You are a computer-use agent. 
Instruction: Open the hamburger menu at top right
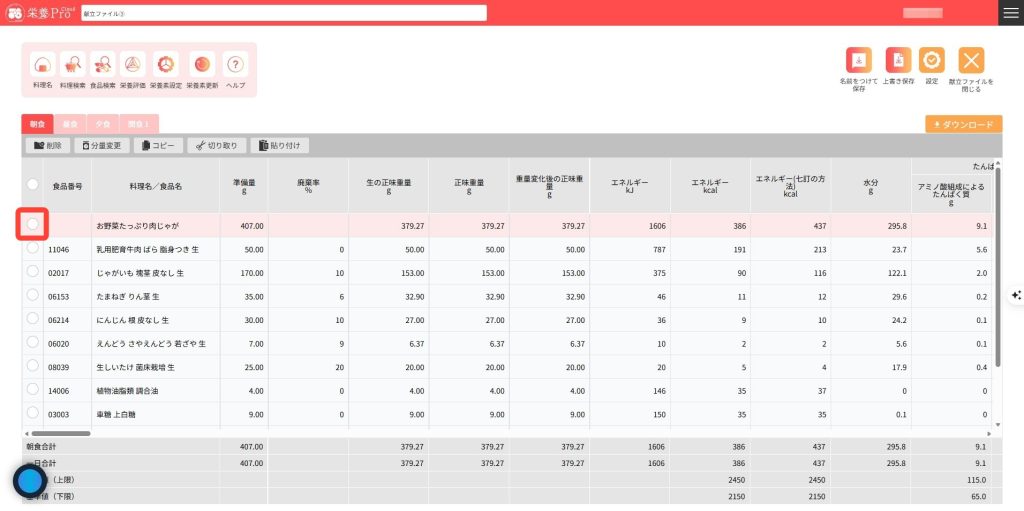1010,12
